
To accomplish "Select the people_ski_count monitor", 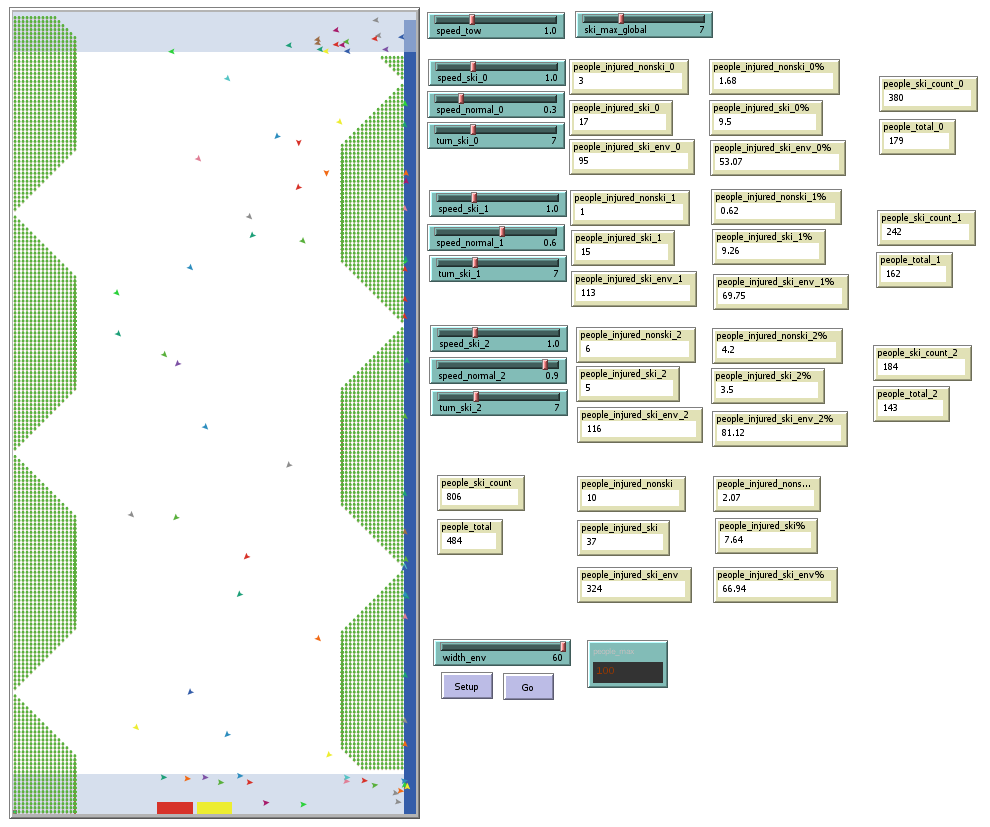I will 480,491.
